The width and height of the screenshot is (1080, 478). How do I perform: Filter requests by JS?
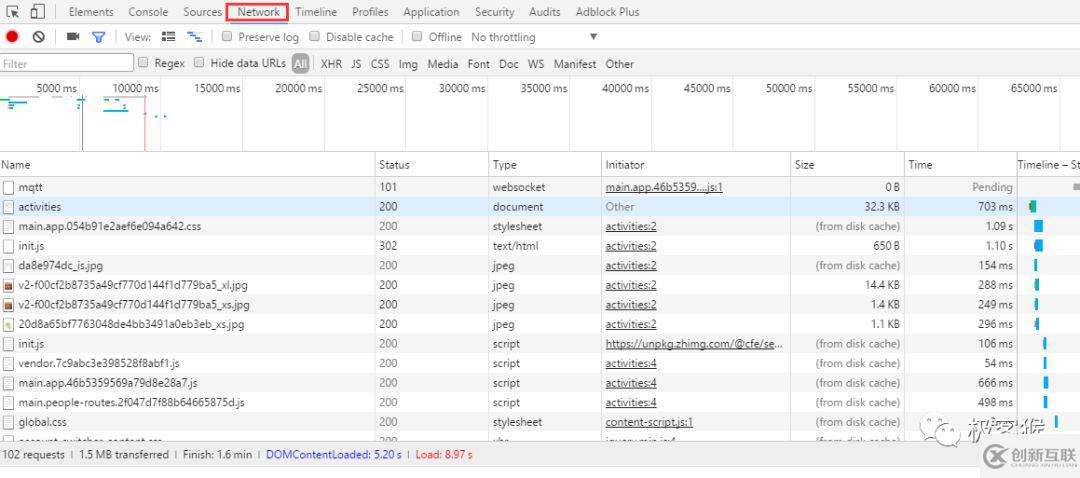pyautogui.click(x=356, y=63)
